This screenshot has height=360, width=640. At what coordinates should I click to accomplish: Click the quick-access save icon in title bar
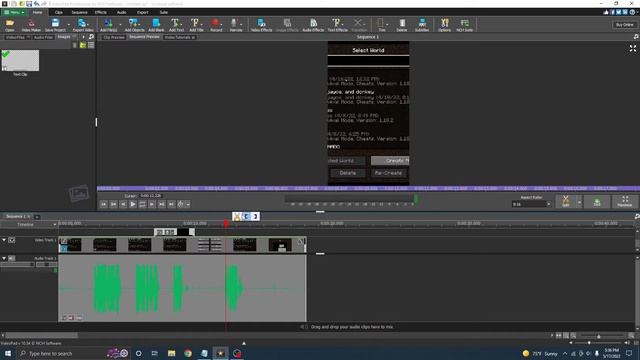coord(29,4)
